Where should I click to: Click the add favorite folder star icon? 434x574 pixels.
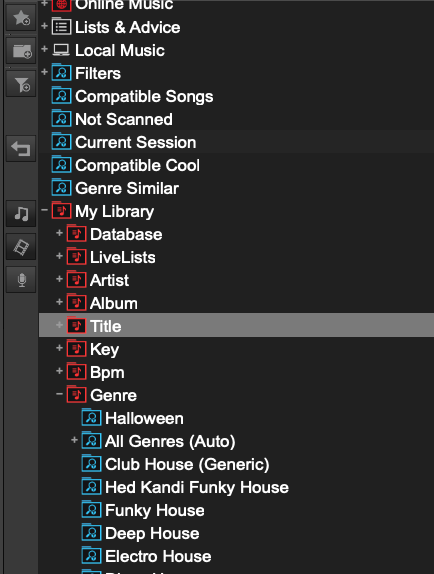[x=21, y=18]
